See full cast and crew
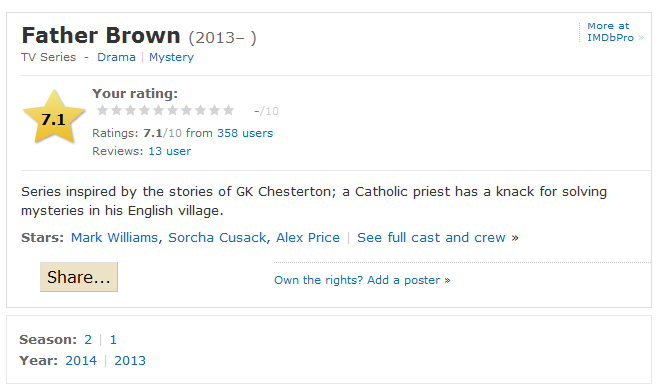658x388 pixels. tap(438, 237)
